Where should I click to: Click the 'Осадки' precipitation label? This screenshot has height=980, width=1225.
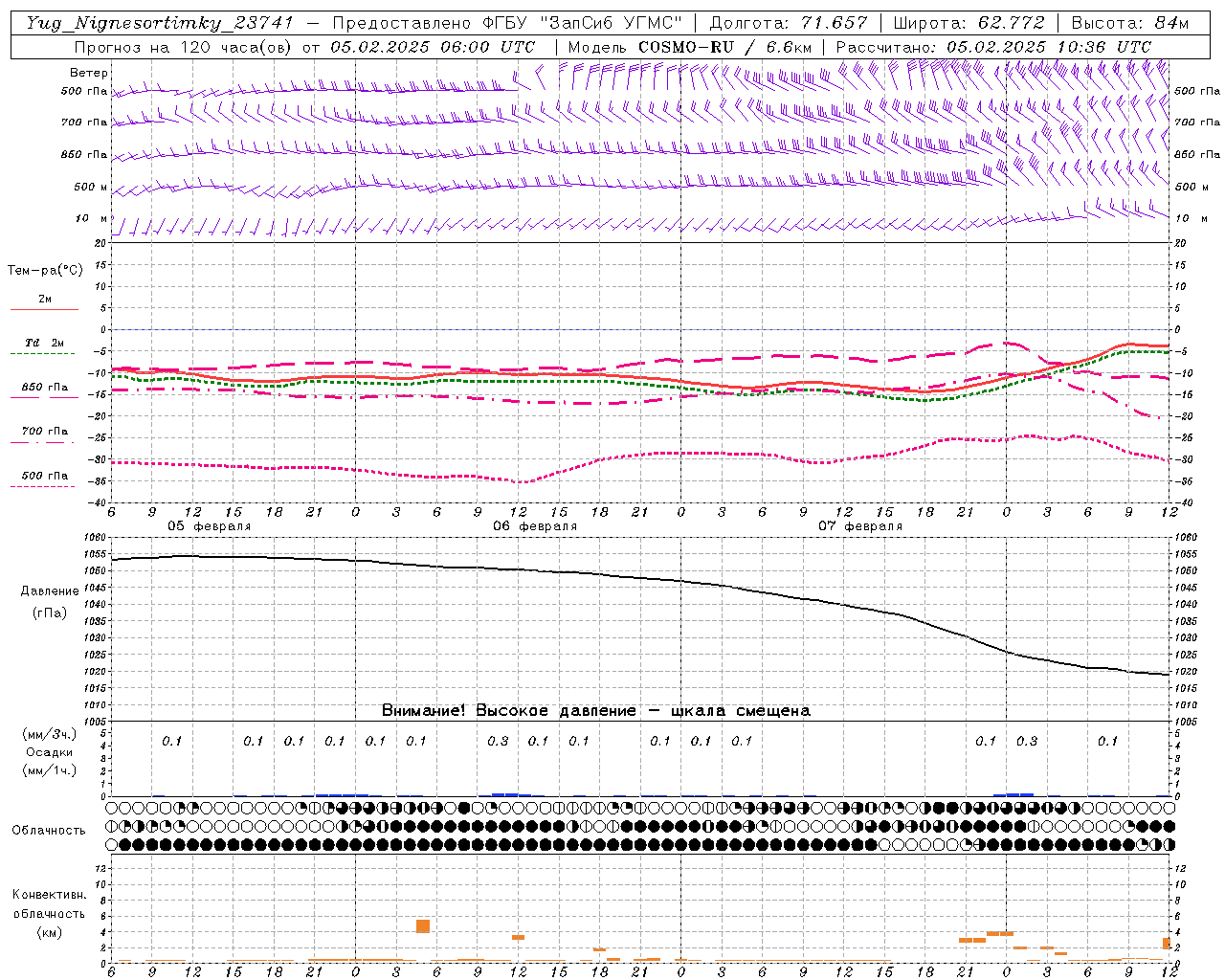click(49, 752)
